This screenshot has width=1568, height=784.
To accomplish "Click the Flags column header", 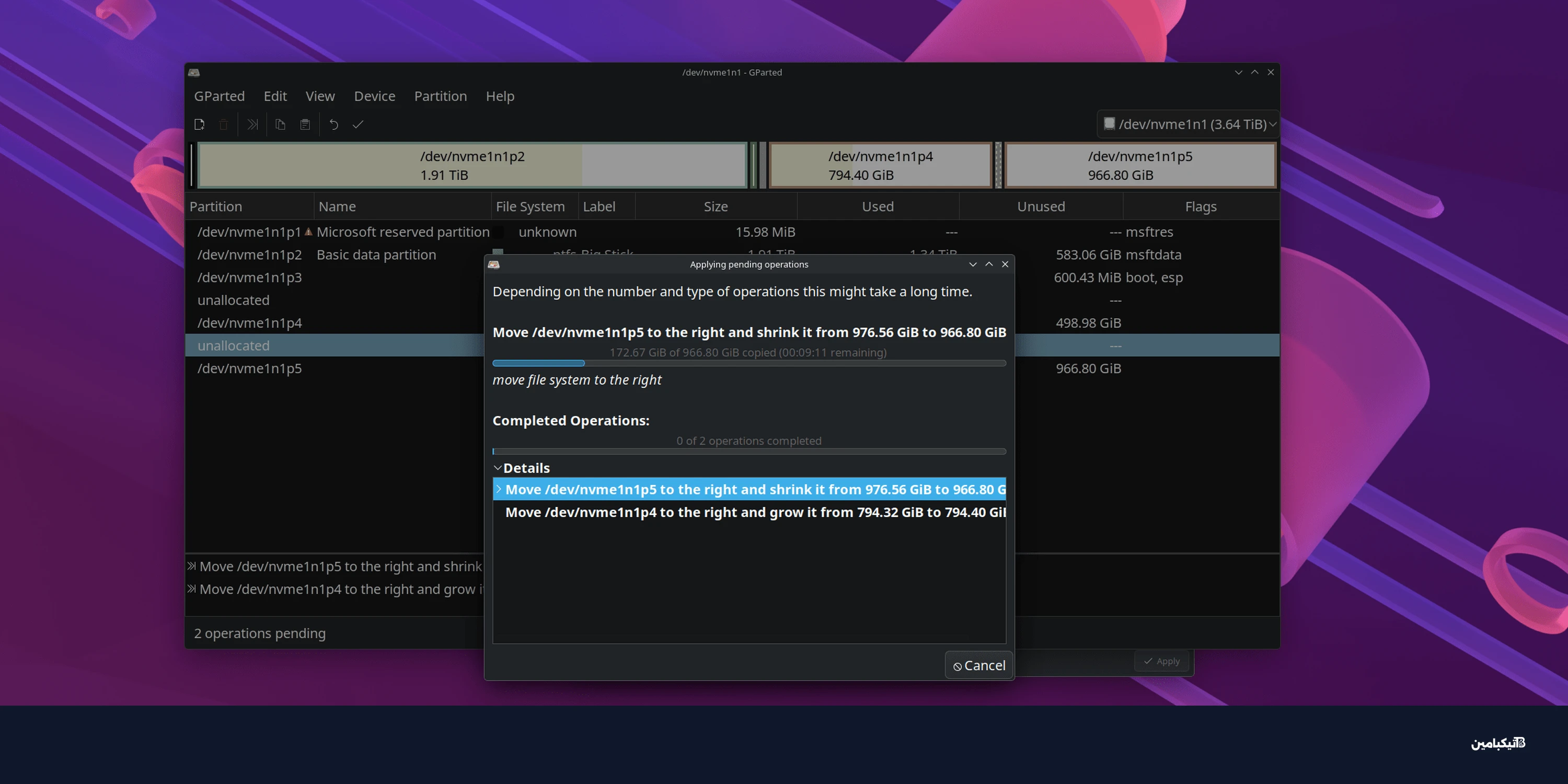I will (x=1201, y=206).
